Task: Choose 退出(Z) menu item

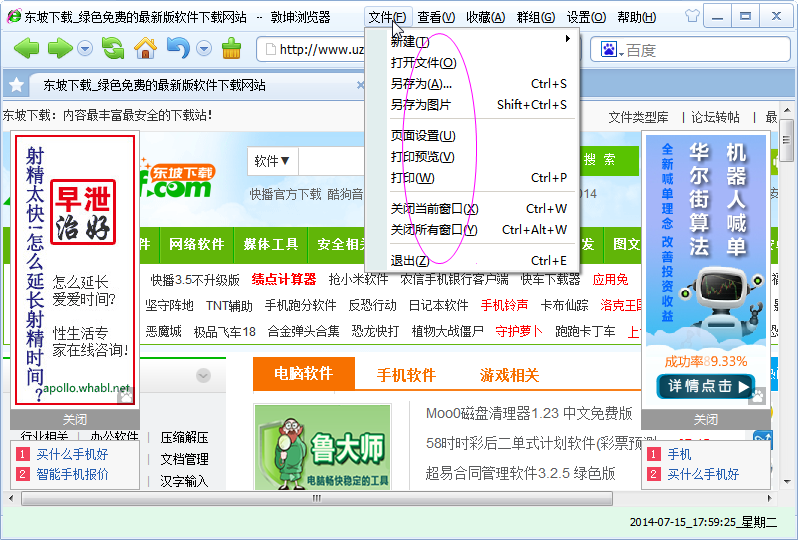Action: coord(482,261)
